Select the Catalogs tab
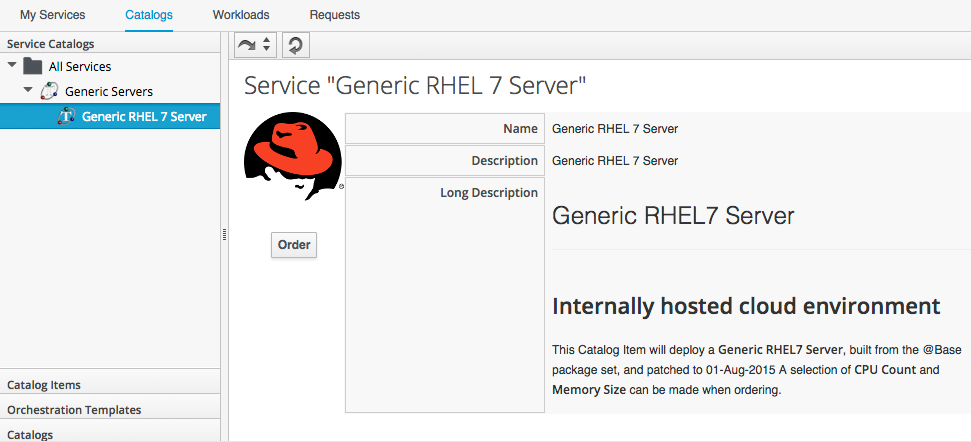The width and height of the screenshot is (971, 442). click(149, 15)
